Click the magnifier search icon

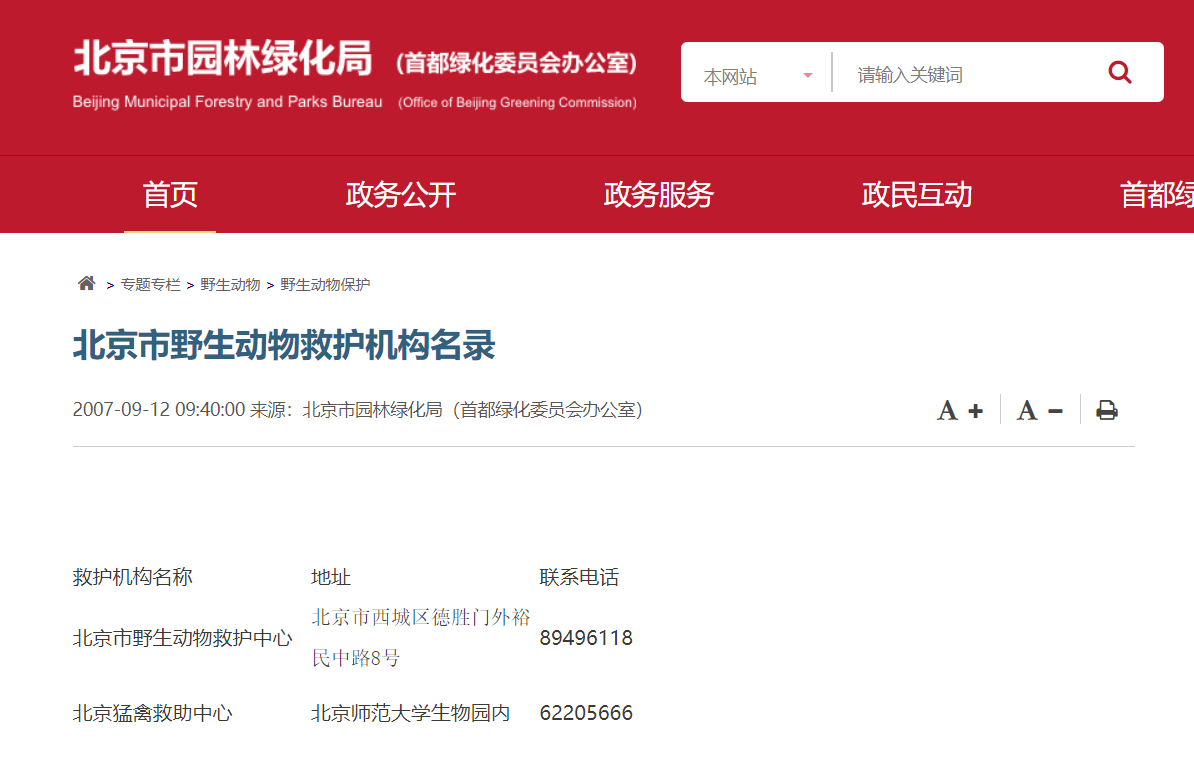coord(1120,73)
